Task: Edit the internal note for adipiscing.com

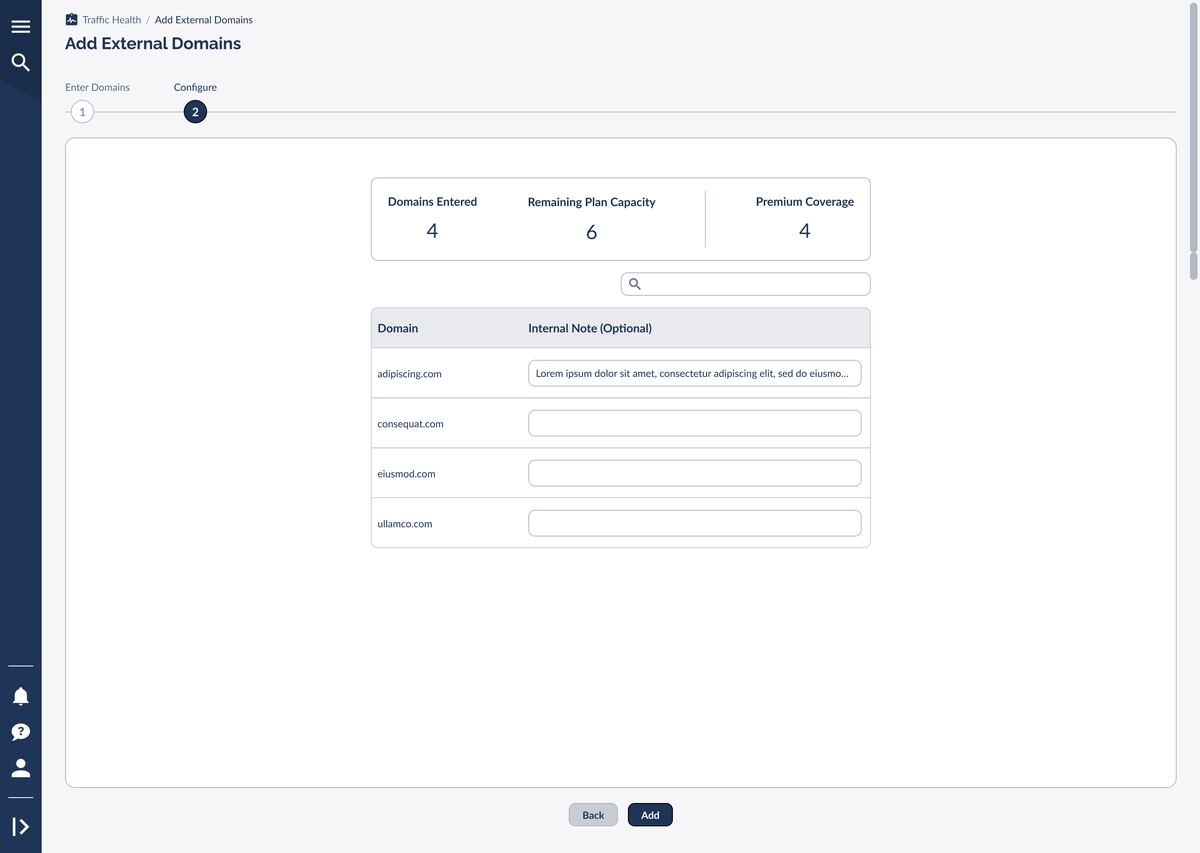Action: pyautogui.click(x=694, y=373)
